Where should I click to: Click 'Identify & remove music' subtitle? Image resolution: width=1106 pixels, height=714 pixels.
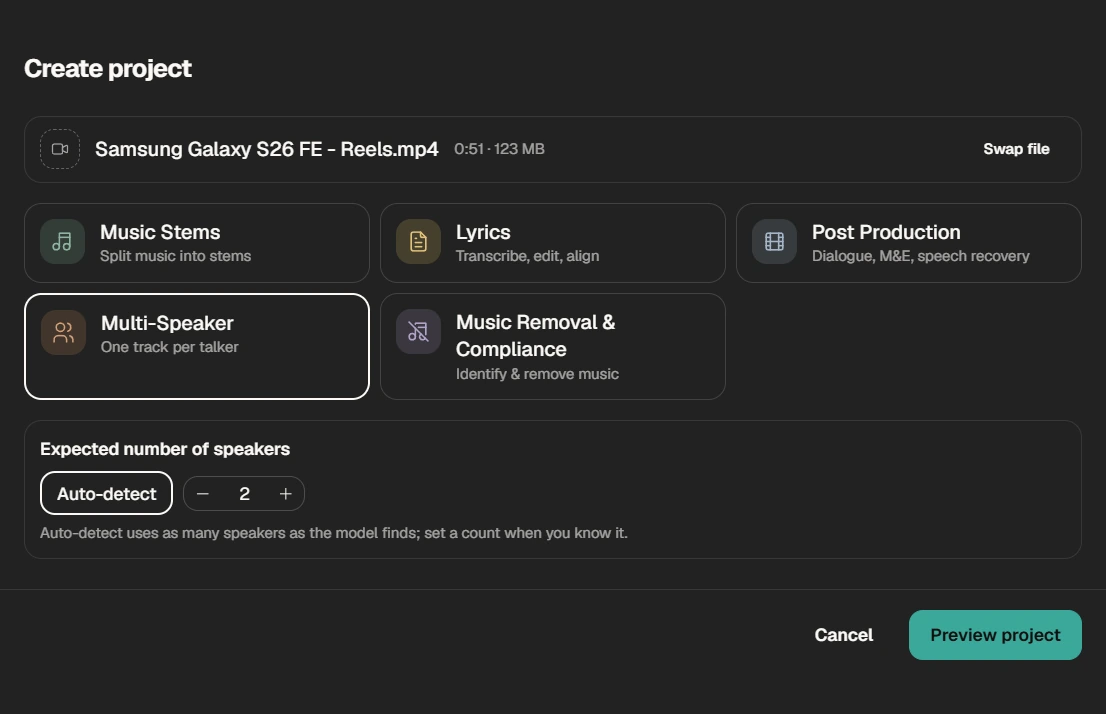pyautogui.click(x=537, y=374)
